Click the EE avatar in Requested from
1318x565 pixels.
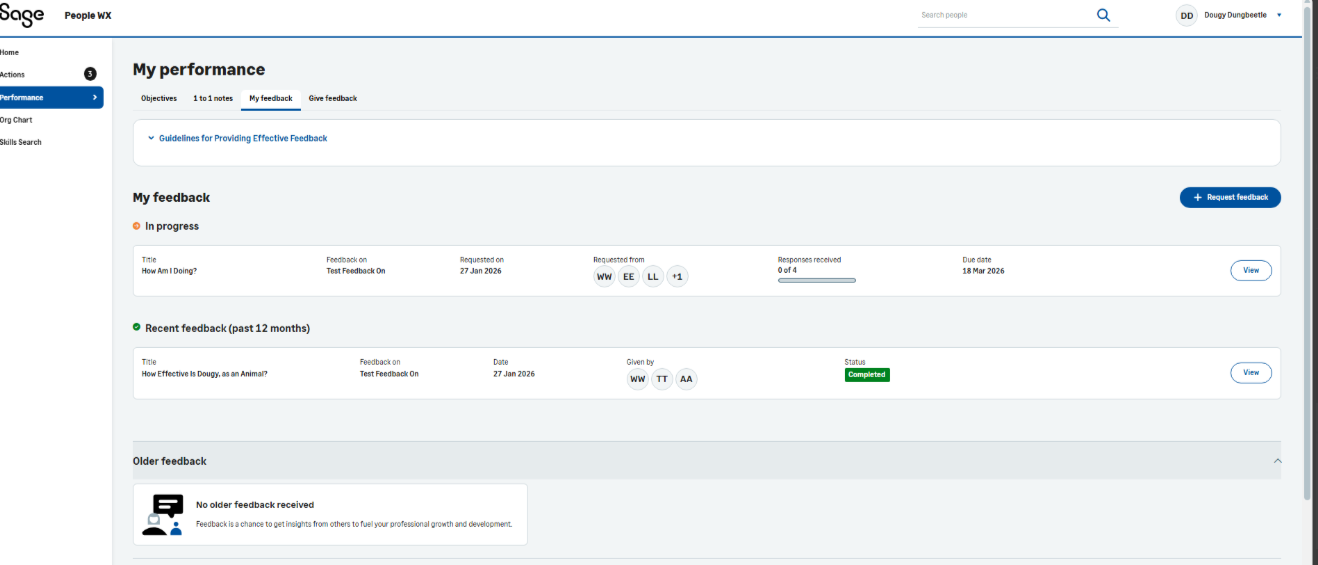click(628, 276)
